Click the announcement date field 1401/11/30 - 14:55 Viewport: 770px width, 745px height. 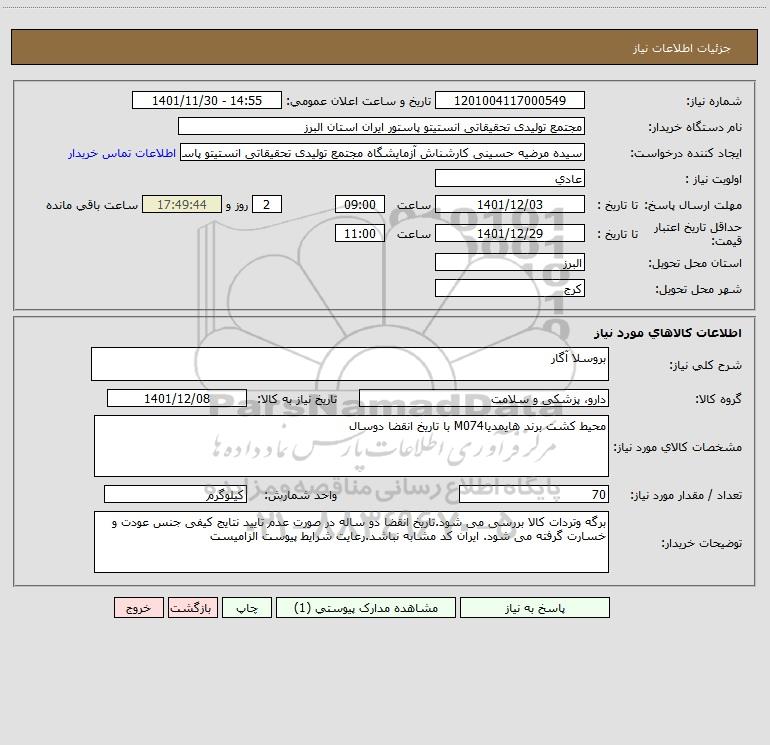click(x=207, y=100)
